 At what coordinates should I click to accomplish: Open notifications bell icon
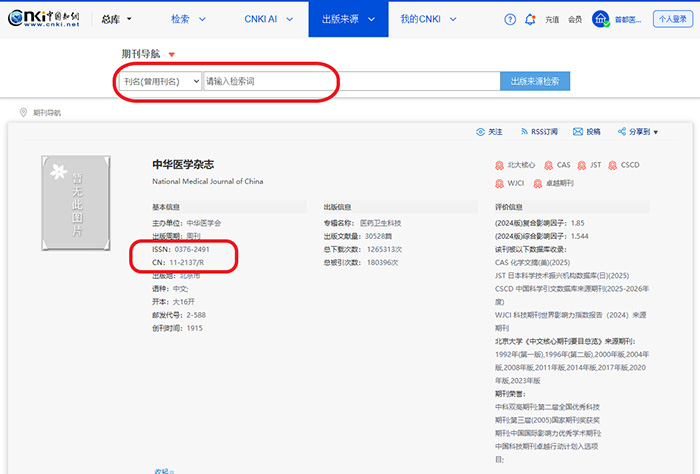point(530,19)
